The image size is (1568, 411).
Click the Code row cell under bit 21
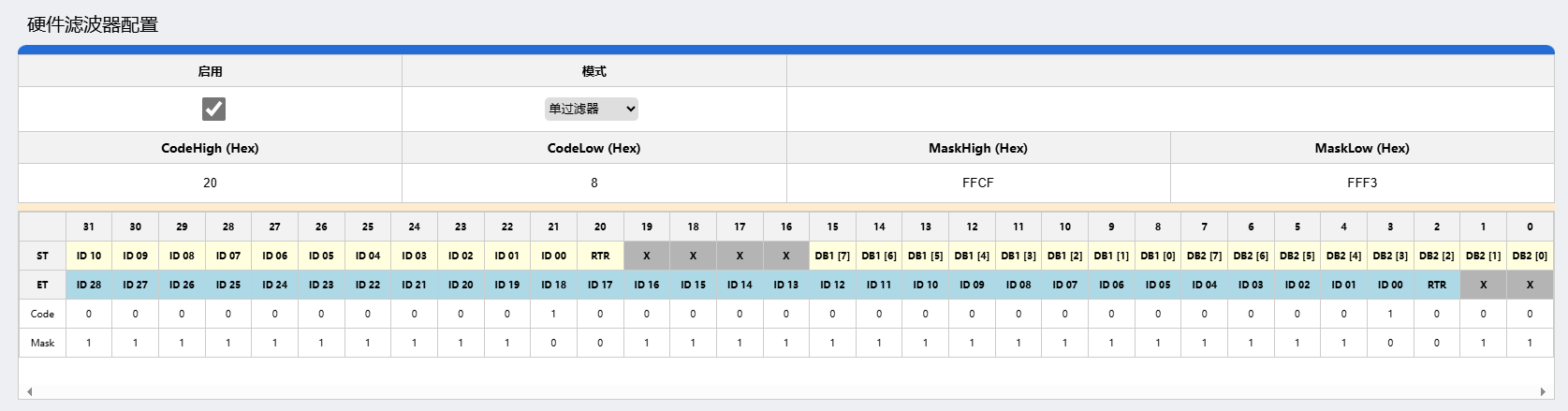pos(553,314)
